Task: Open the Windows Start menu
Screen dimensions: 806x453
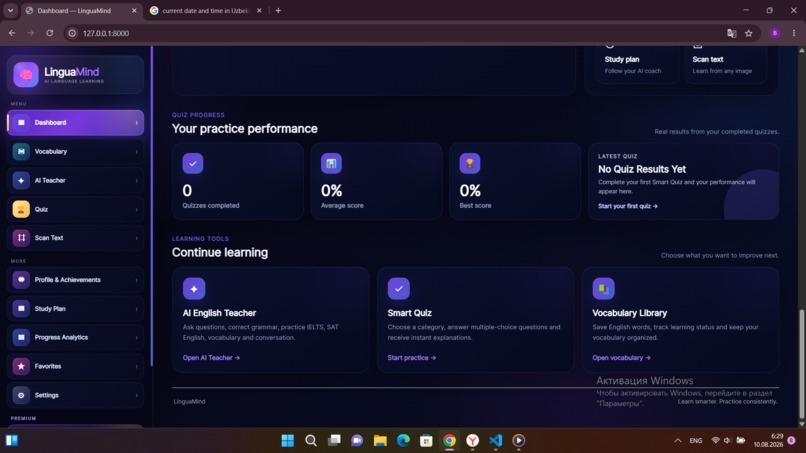Action: [x=288, y=441]
